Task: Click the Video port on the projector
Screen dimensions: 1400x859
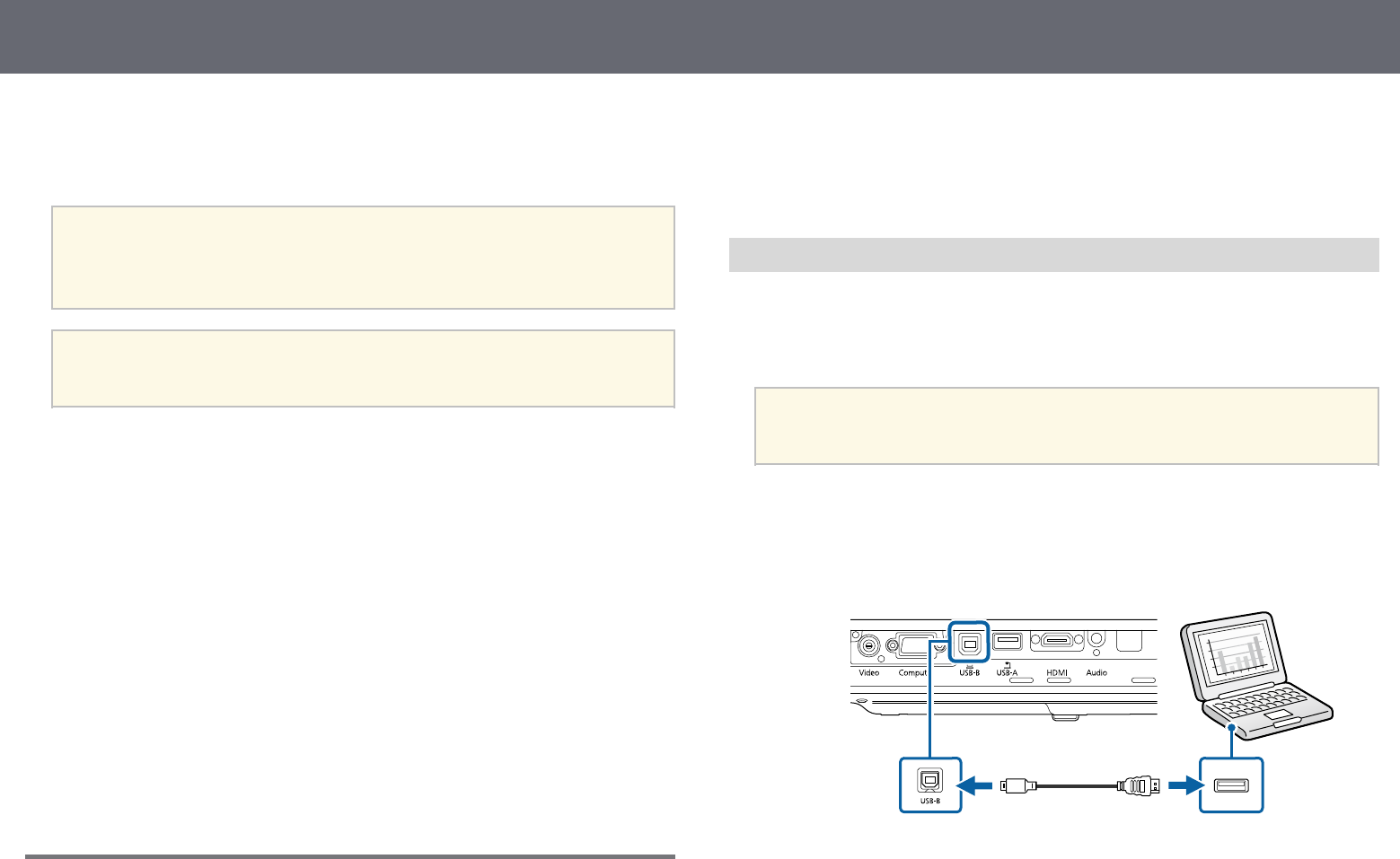Action: [868, 644]
